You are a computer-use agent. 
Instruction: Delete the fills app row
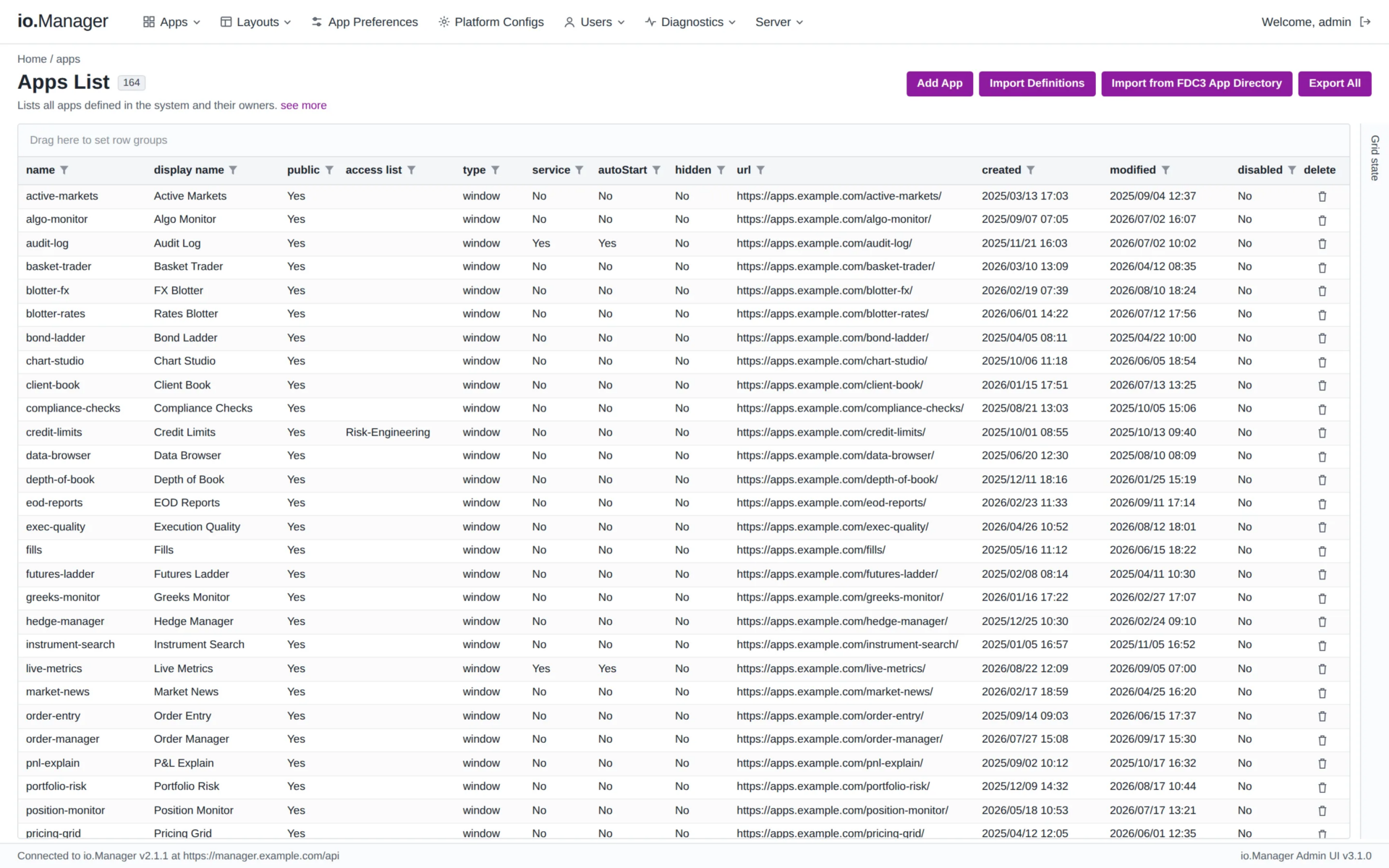pyautogui.click(x=1322, y=551)
